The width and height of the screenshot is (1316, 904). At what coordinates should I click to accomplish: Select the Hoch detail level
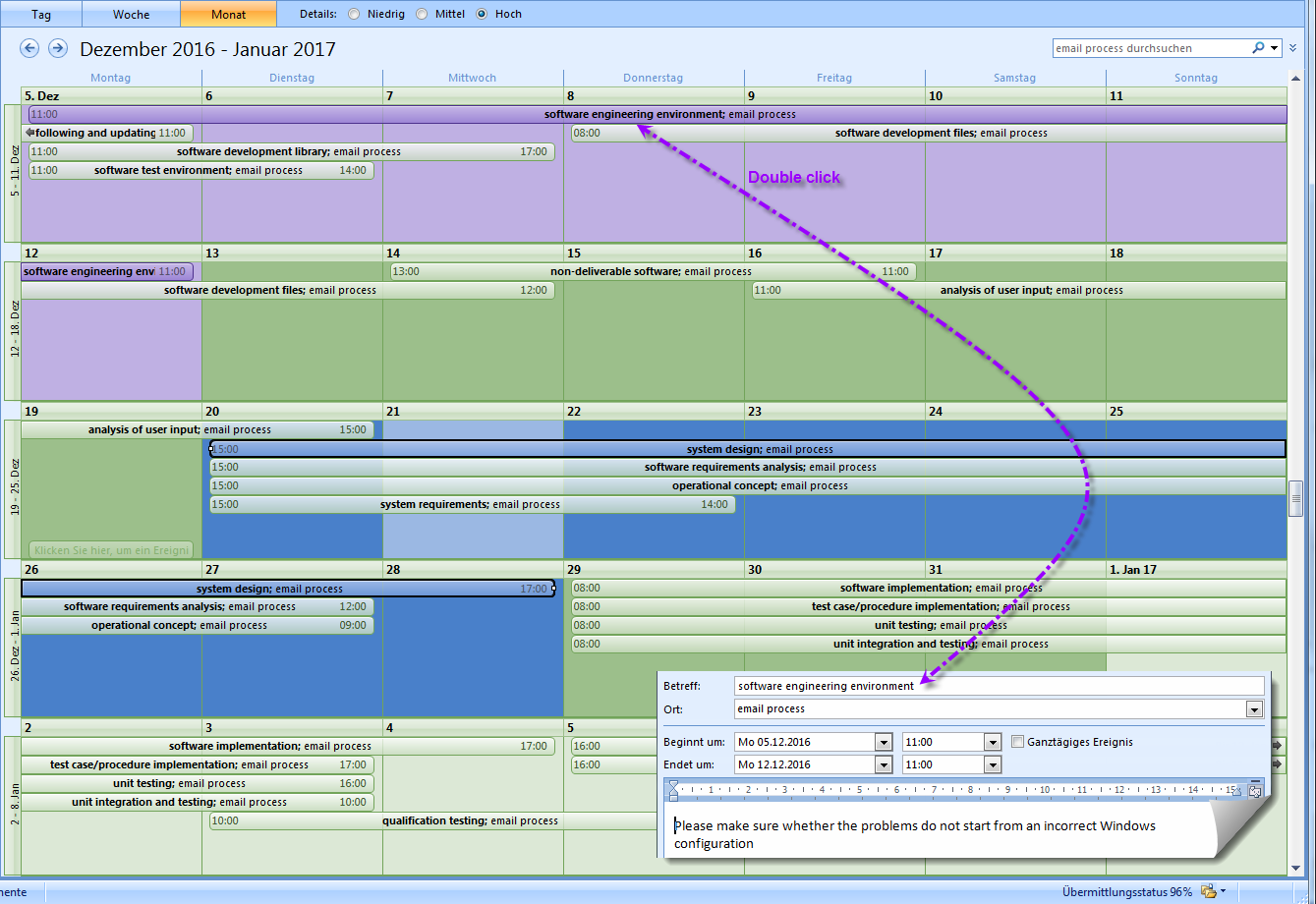click(x=482, y=14)
